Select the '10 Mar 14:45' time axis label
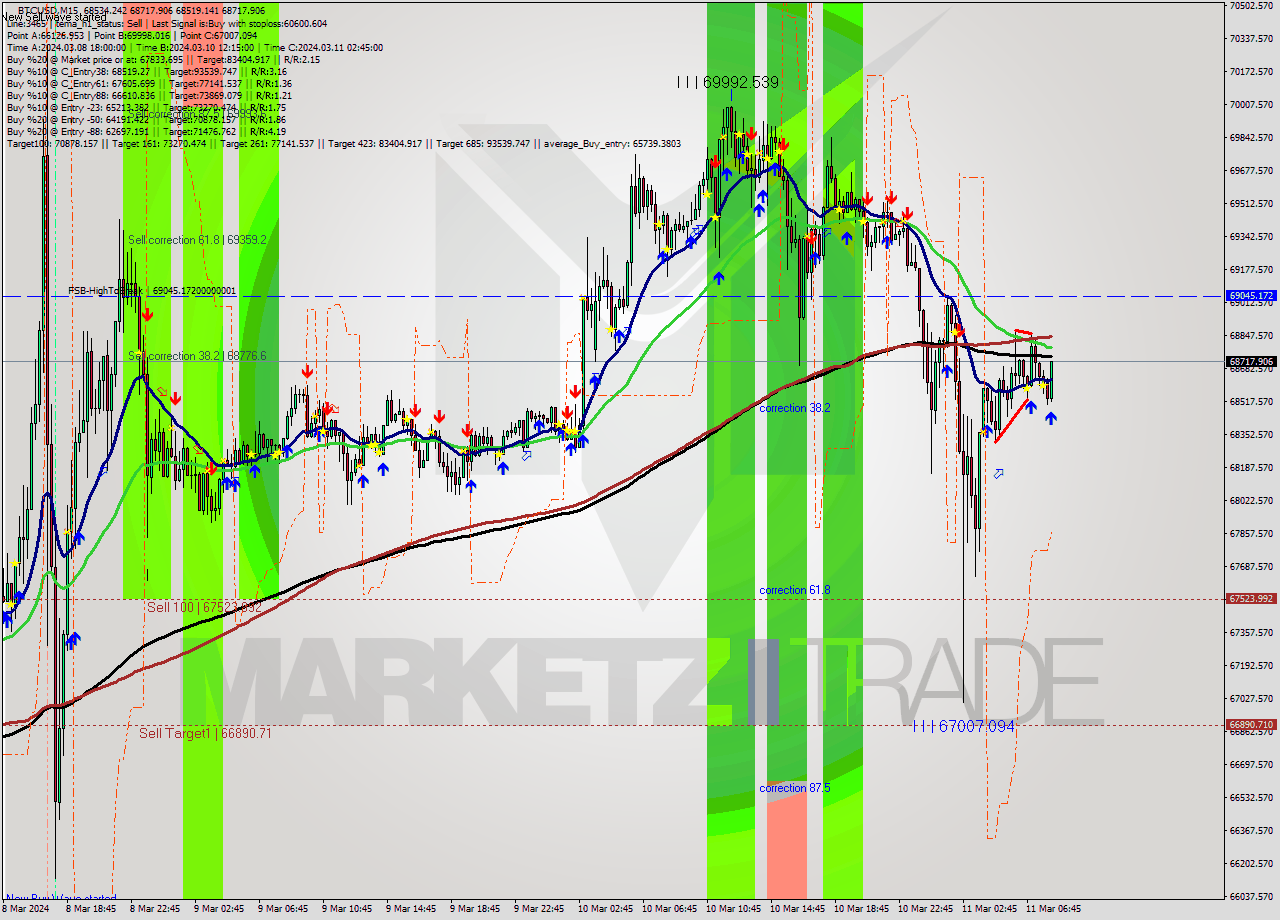 point(797,909)
